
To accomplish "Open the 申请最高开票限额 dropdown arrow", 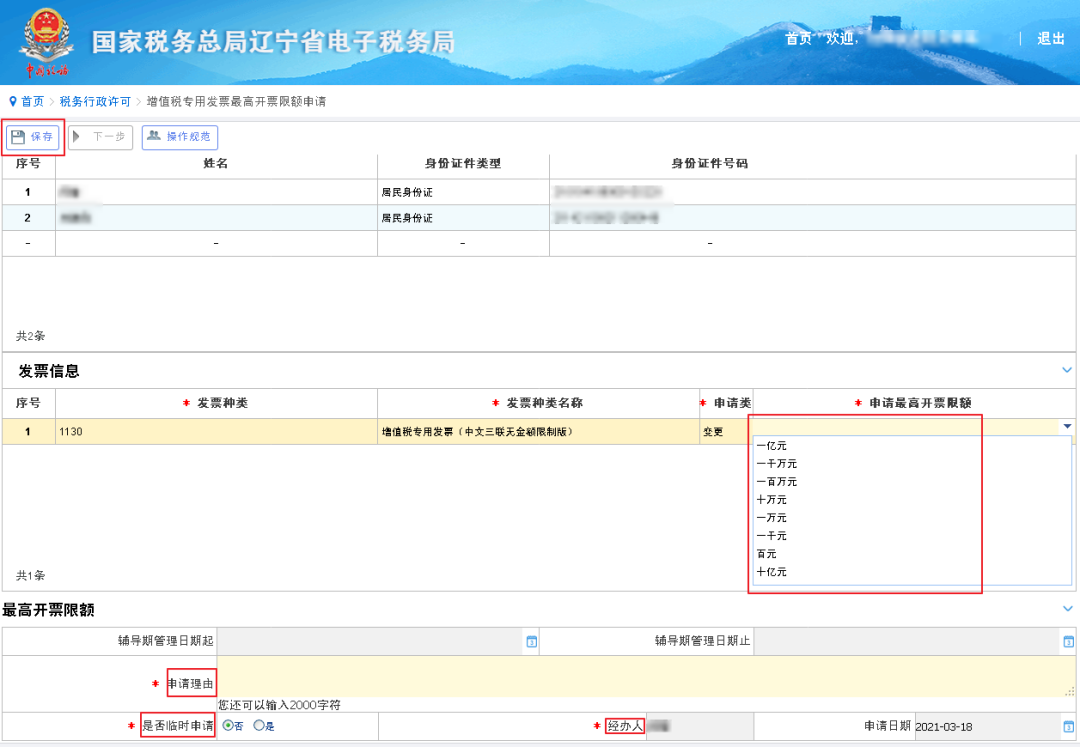I will 1067,427.
